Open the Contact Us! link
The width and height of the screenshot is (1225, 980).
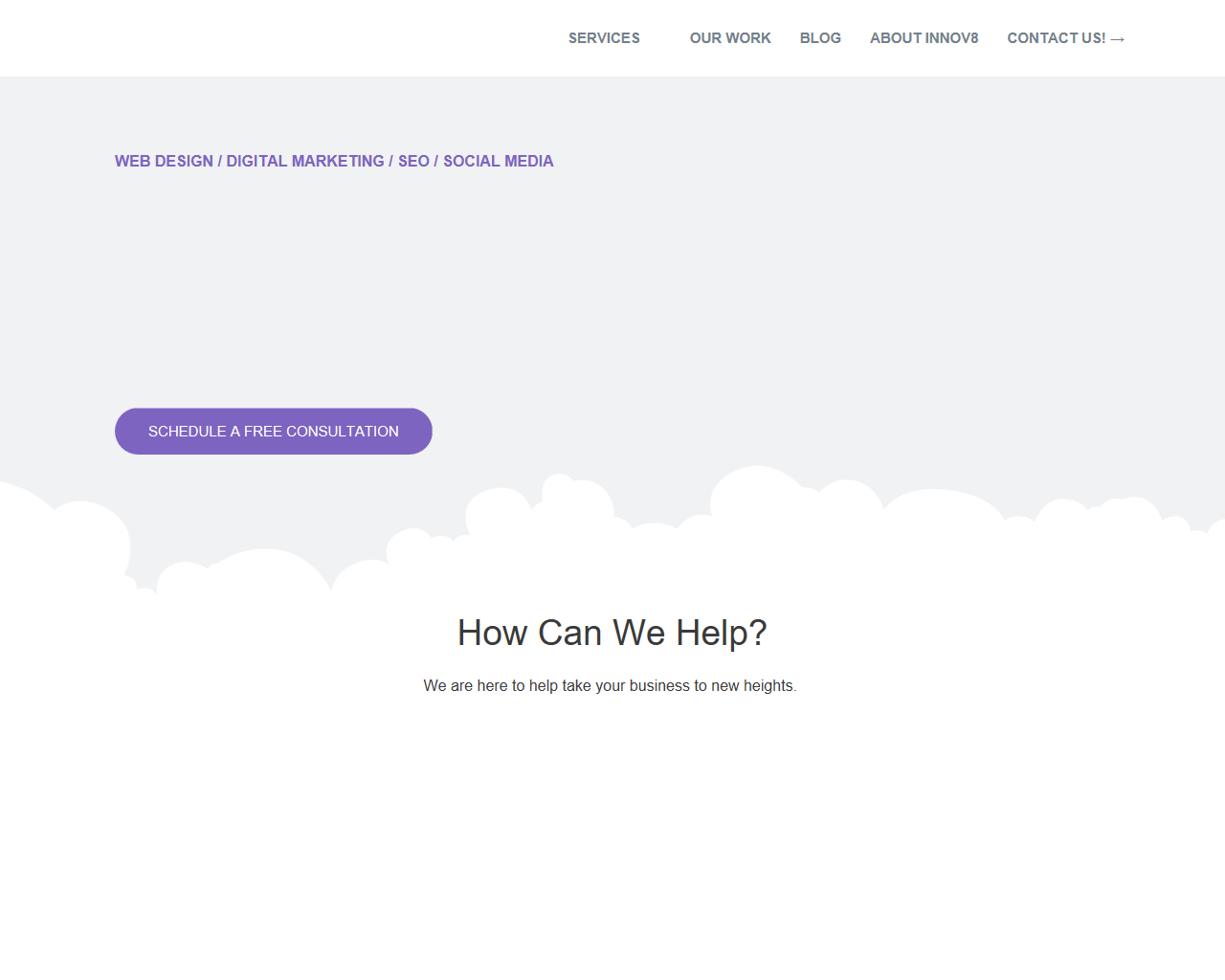(x=1056, y=38)
